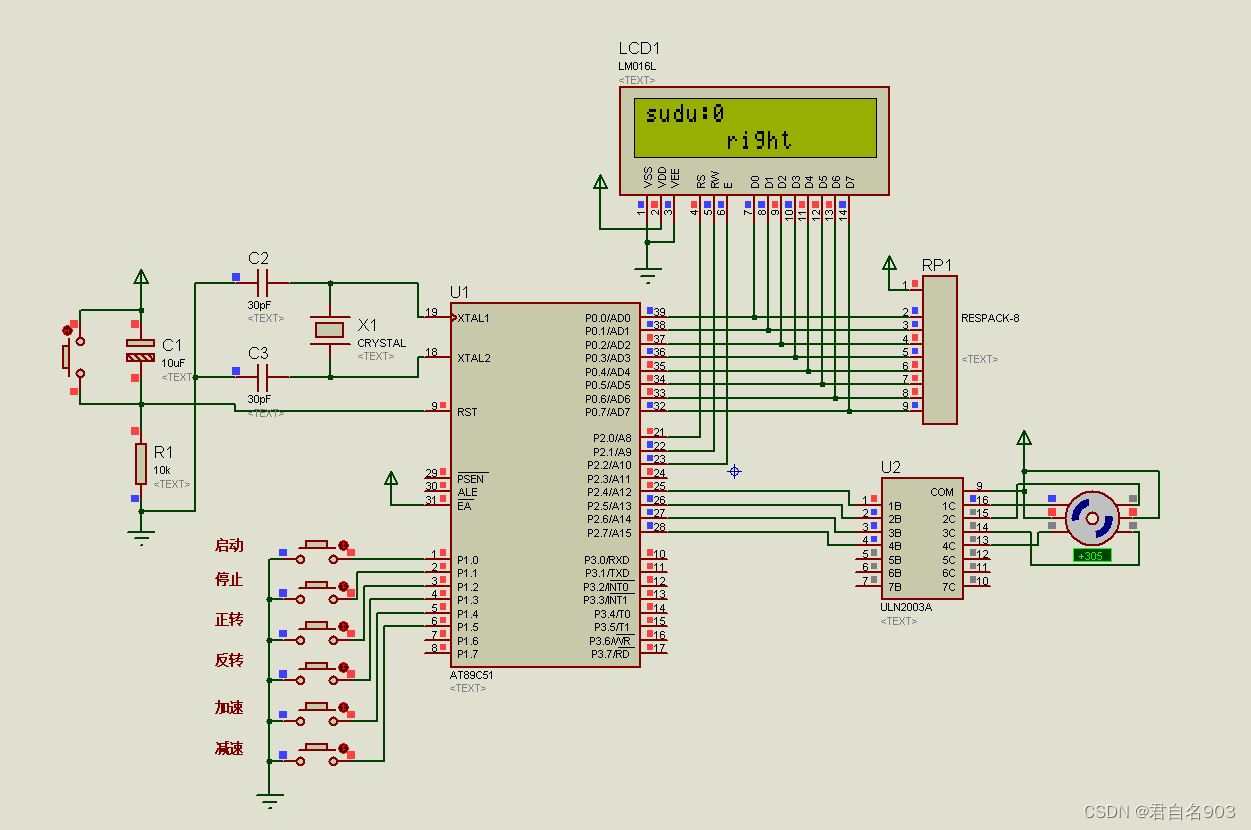The image size is (1251, 830).
Task: Select the C1 electrolytic capacitor symbol
Action: (x=141, y=350)
